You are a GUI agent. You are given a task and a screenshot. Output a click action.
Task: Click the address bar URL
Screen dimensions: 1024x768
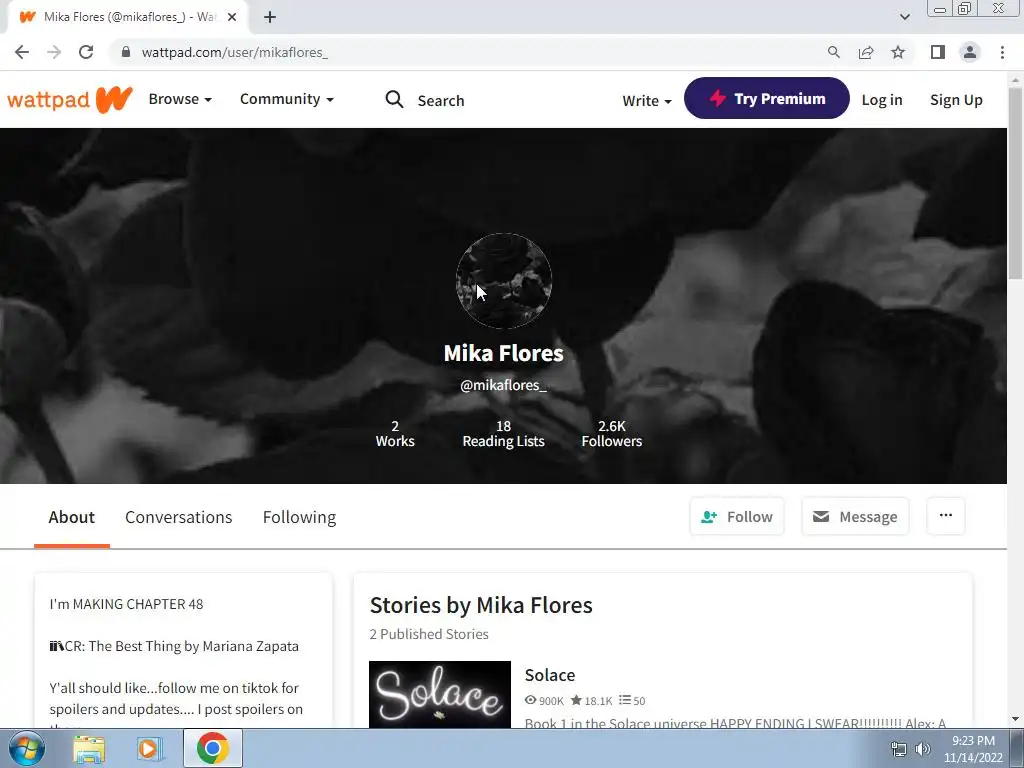[x=234, y=52]
